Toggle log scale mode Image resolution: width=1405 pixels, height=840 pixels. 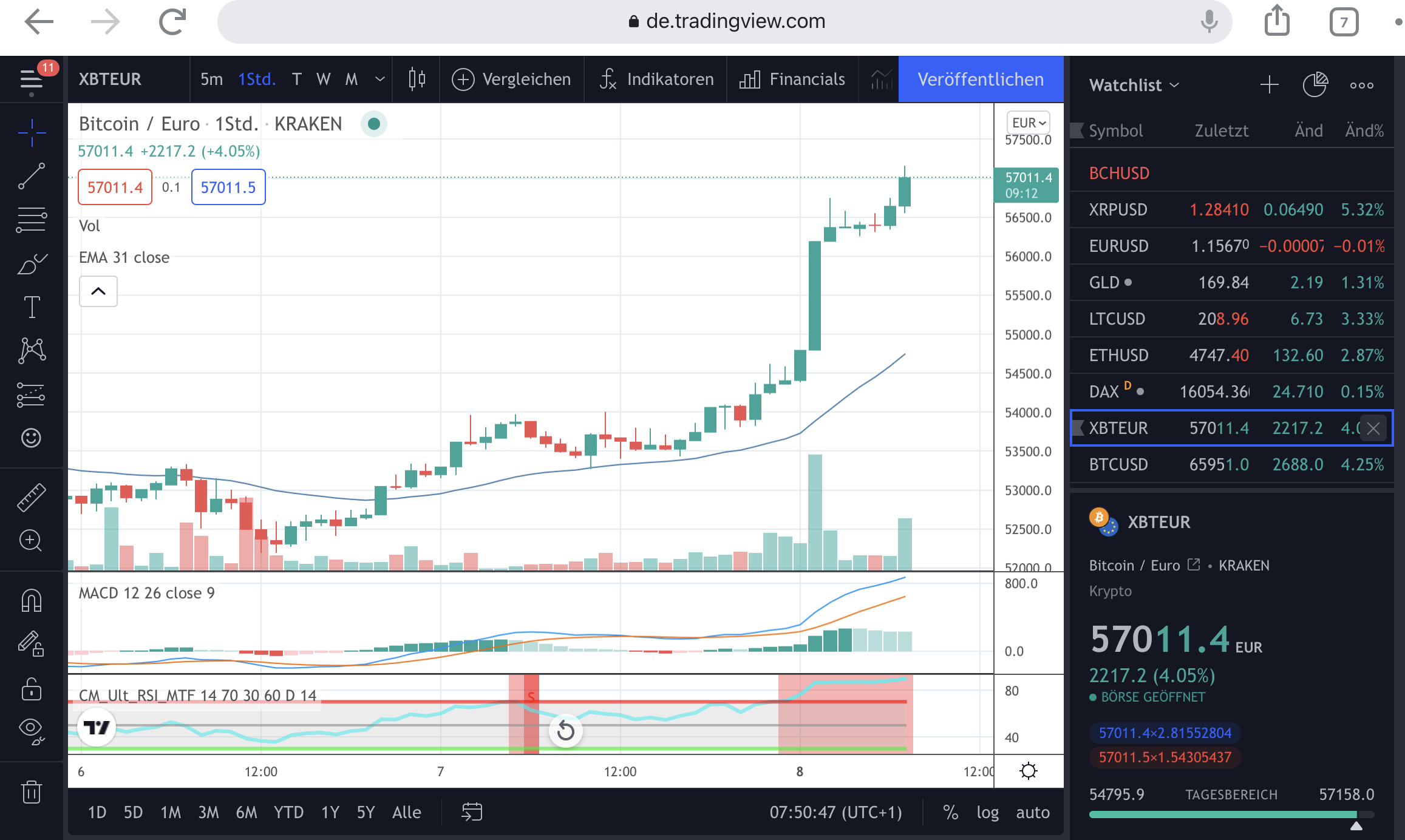pos(988,812)
